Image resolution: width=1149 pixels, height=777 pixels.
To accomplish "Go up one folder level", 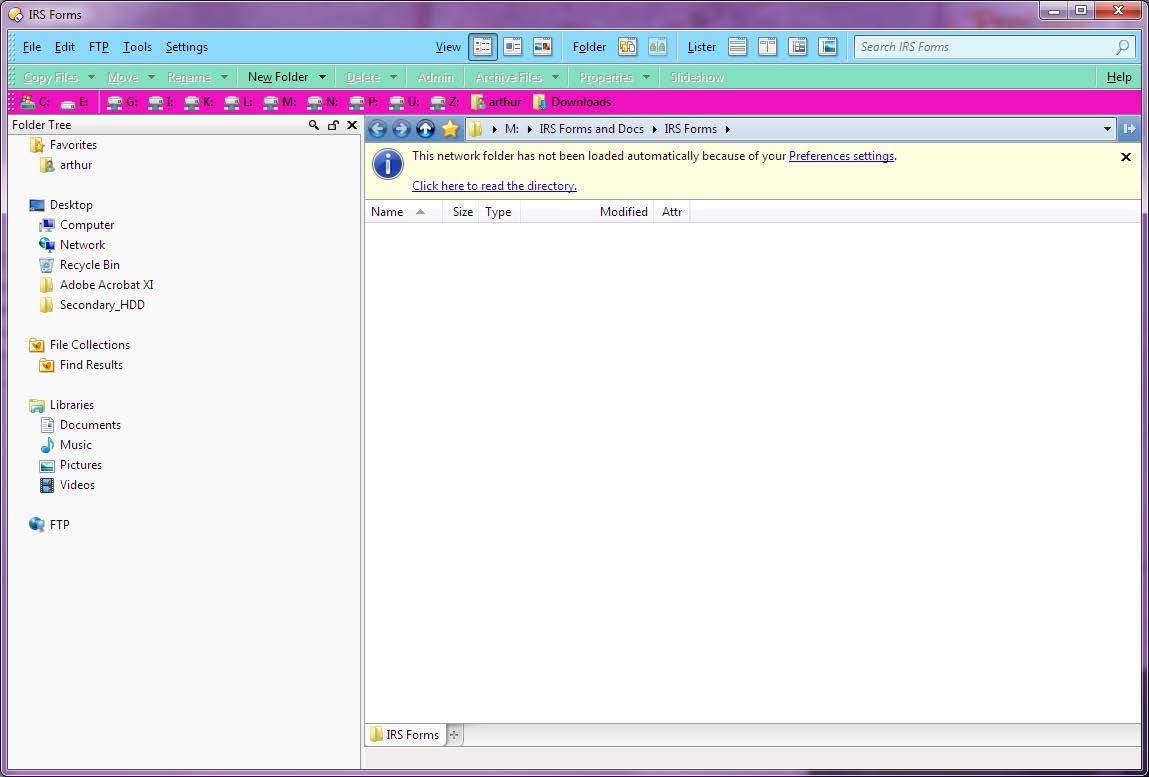I will (x=426, y=129).
